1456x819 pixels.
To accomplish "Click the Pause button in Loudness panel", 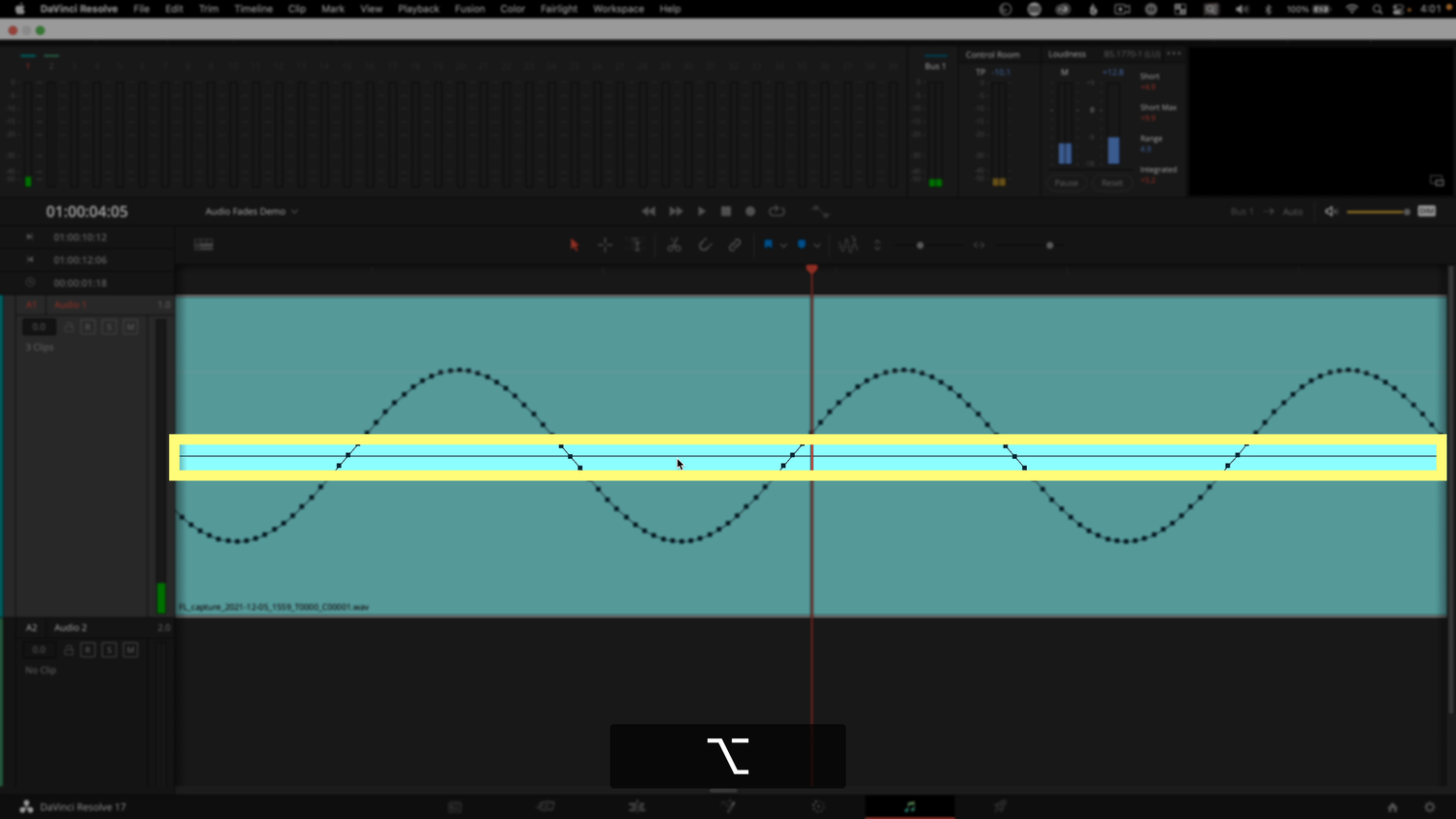I will [1066, 182].
